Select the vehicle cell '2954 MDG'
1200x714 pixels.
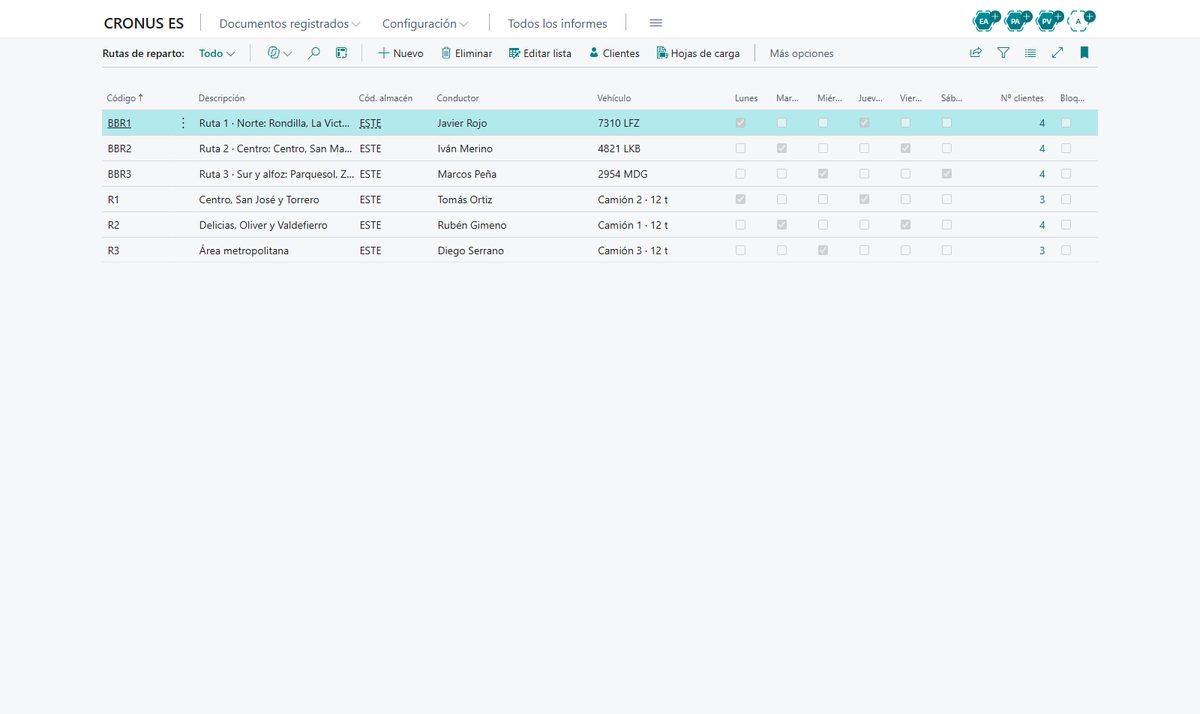[623, 174]
